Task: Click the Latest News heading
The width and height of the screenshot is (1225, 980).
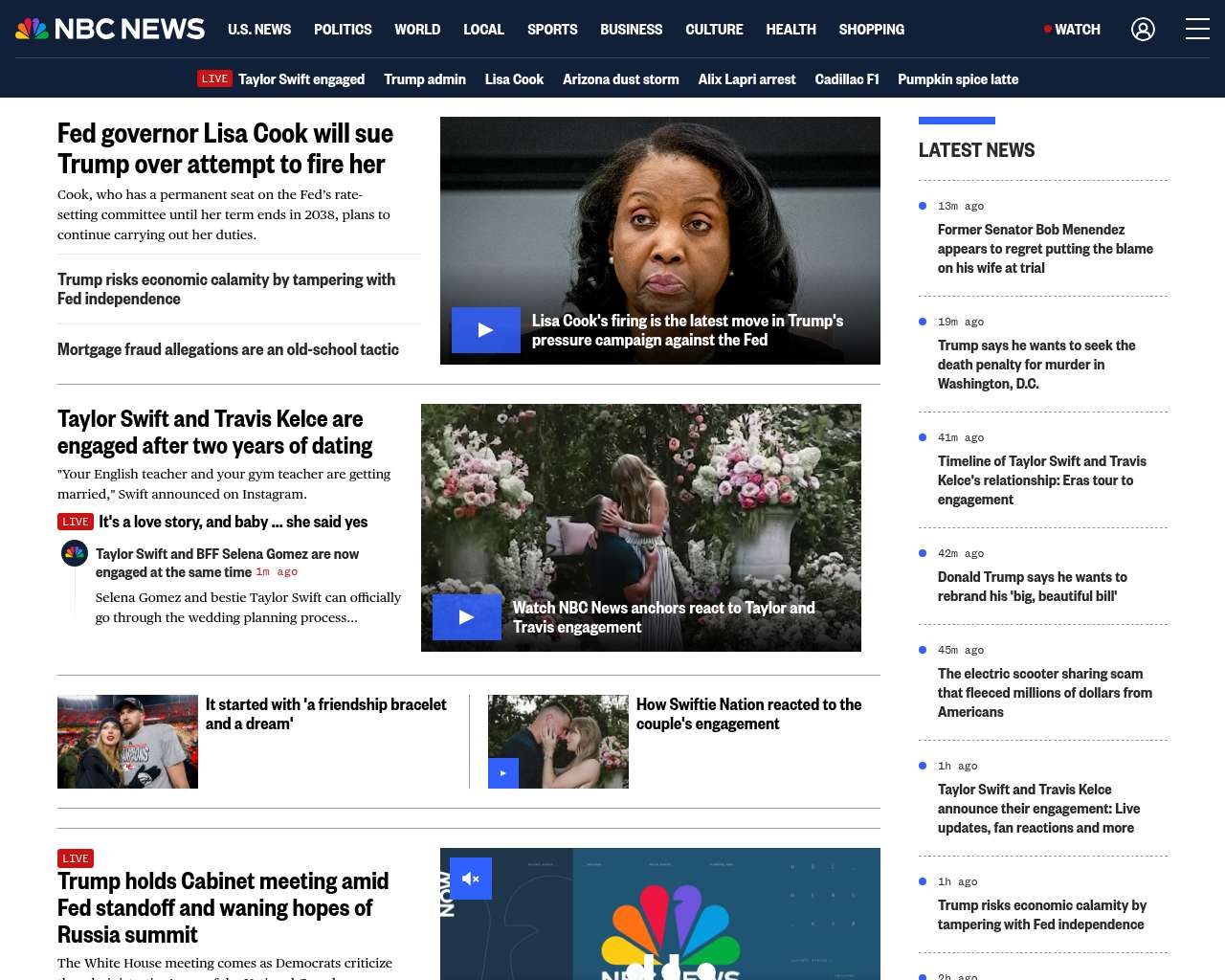Action: click(x=976, y=150)
